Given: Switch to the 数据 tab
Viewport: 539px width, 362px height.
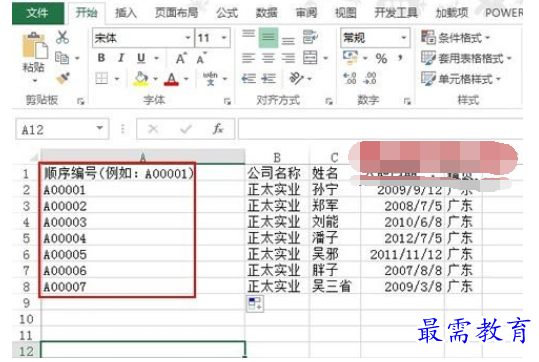Looking at the screenshot, I should pyautogui.click(x=266, y=13).
